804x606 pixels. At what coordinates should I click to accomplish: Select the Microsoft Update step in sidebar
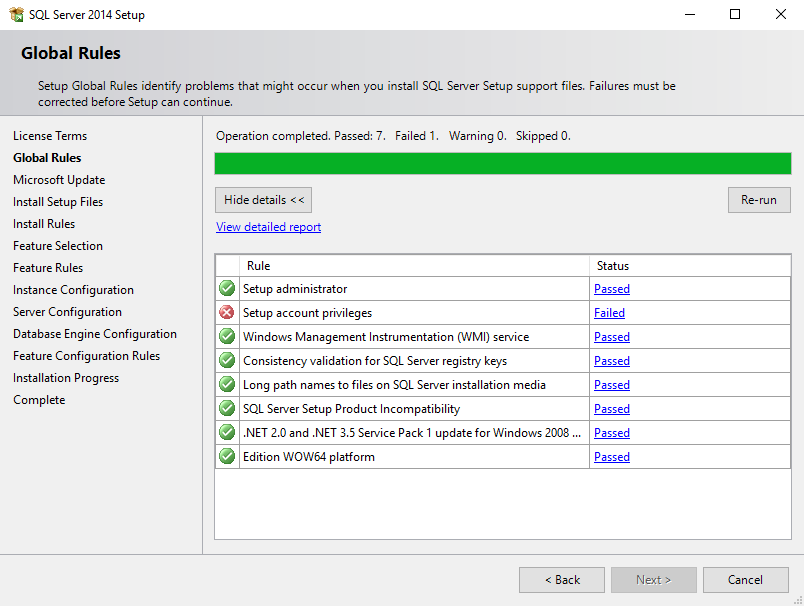pos(59,180)
